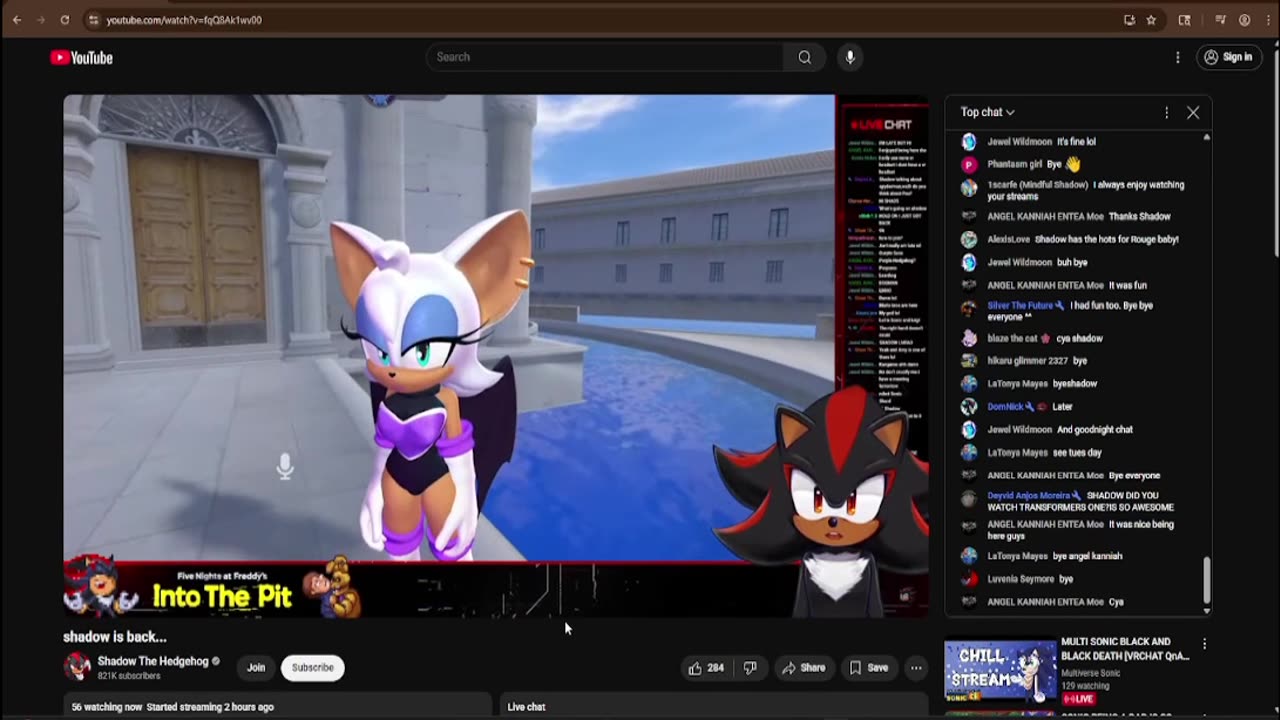The image size is (1280, 720).
Task: Click the search magnifier button
Action: [x=805, y=57]
